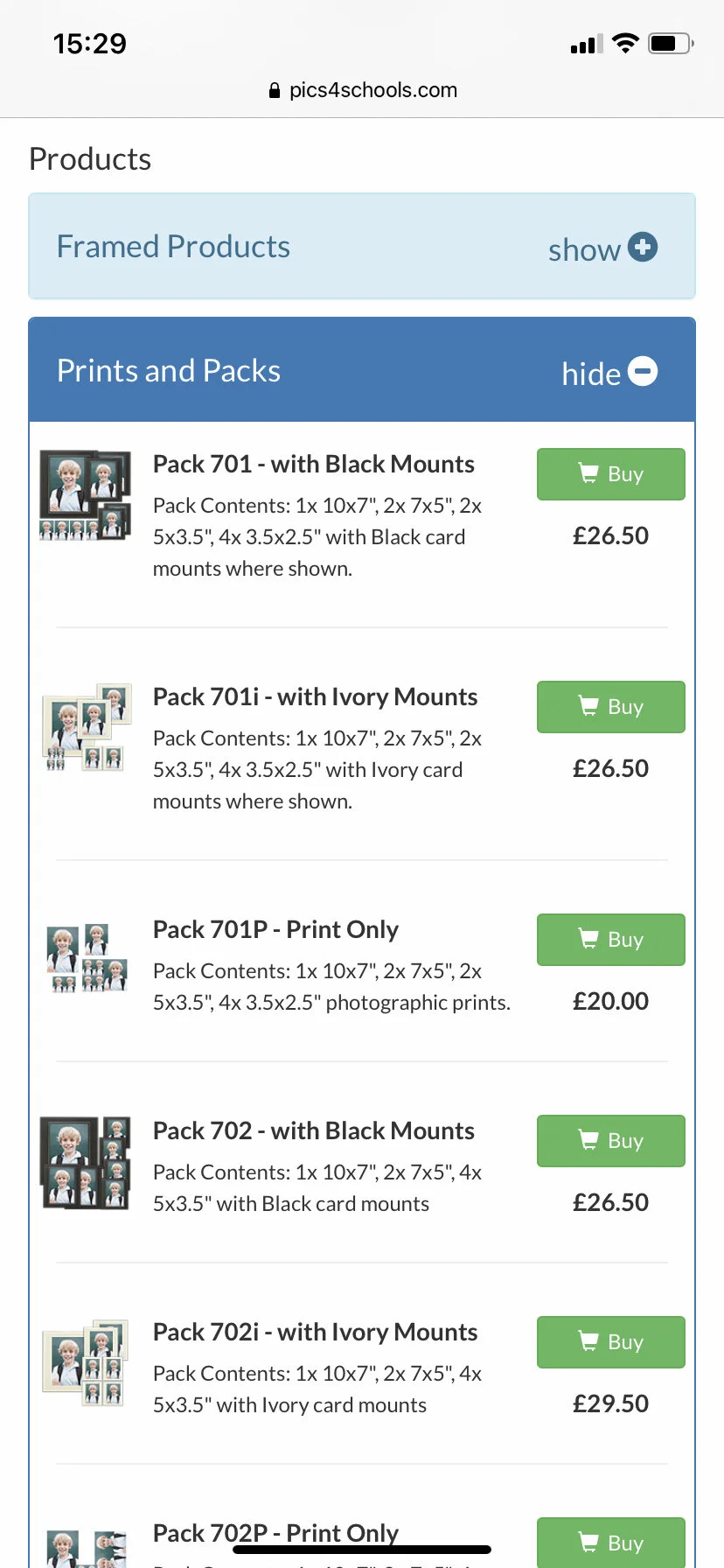The width and height of the screenshot is (724, 1568).
Task: Buy Pack 702i with Ivory Mounts
Action: click(610, 1342)
